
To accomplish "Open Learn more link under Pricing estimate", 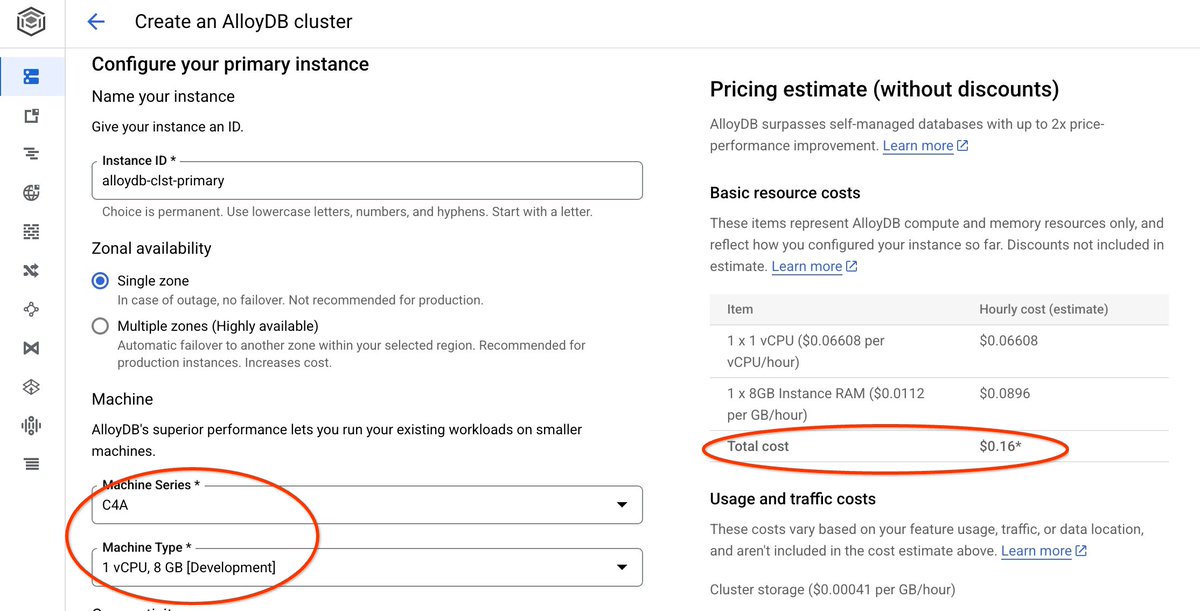I will (x=925, y=146).
